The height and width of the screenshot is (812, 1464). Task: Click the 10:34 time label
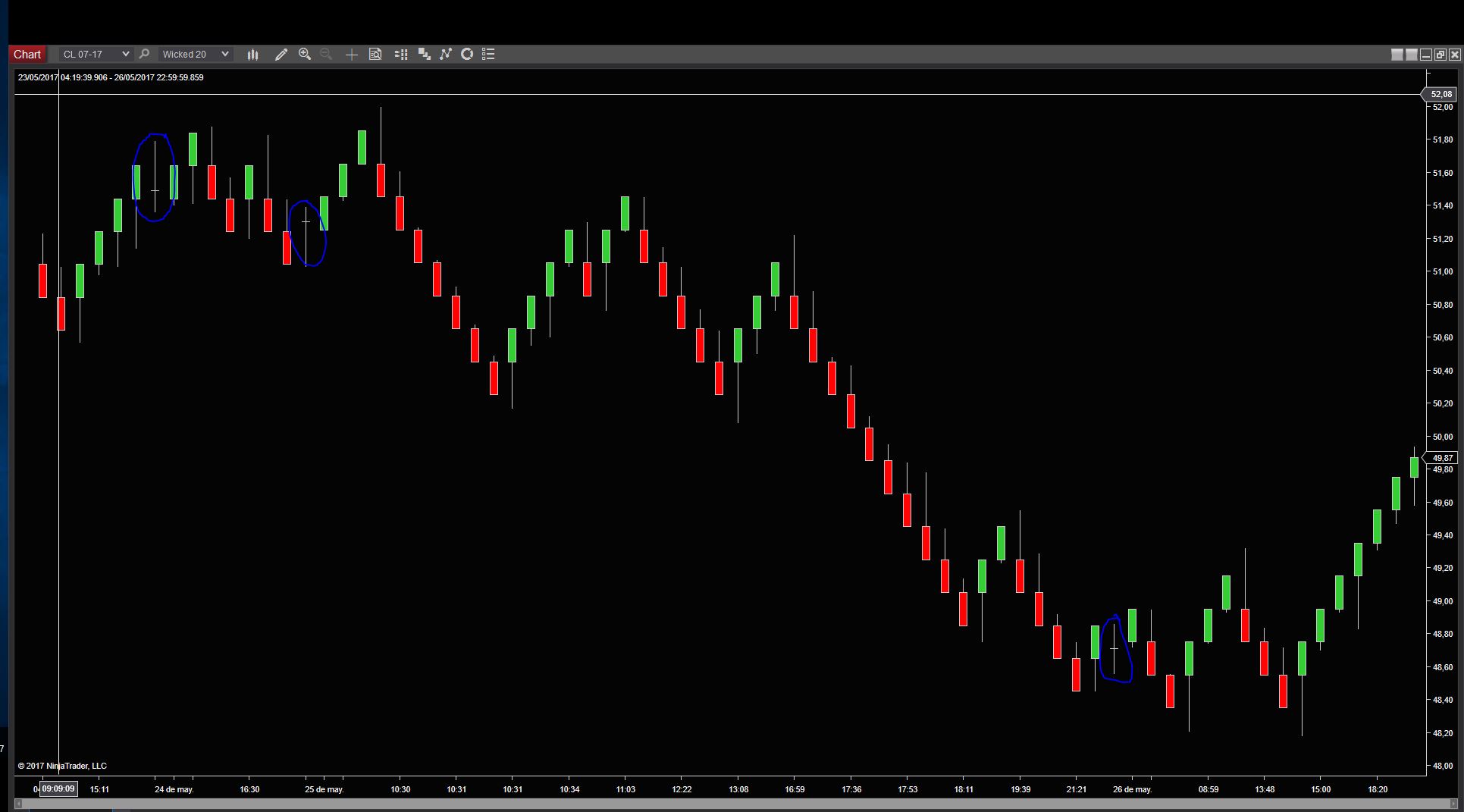click(569, 789)
